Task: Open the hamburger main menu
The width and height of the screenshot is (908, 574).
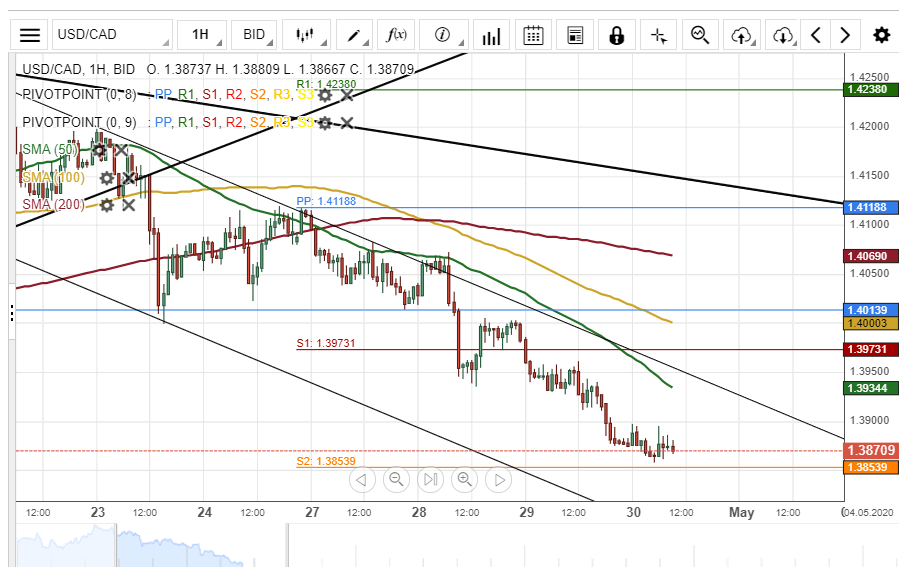Action: [x=30, y=35]
